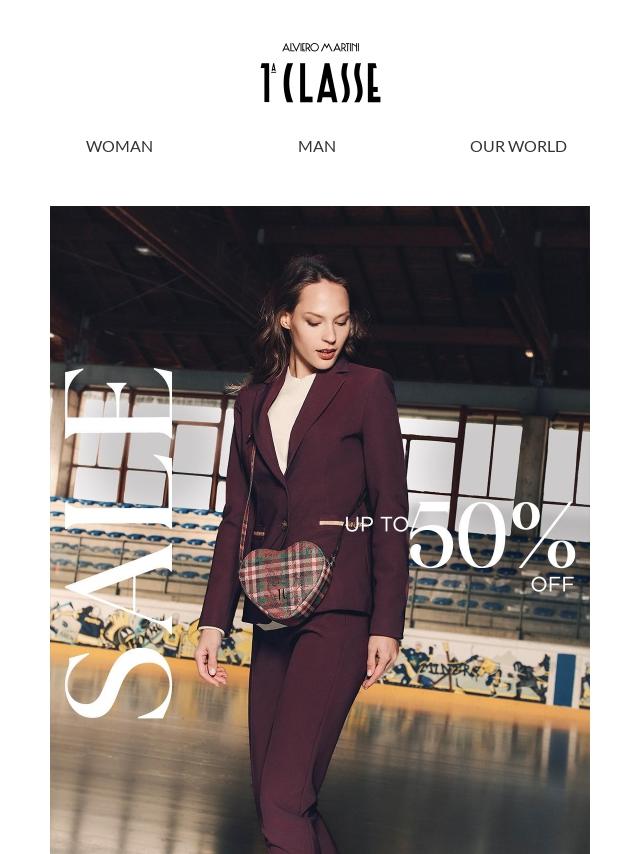Click the burgundy trousers on model

(x=305, y=730)
